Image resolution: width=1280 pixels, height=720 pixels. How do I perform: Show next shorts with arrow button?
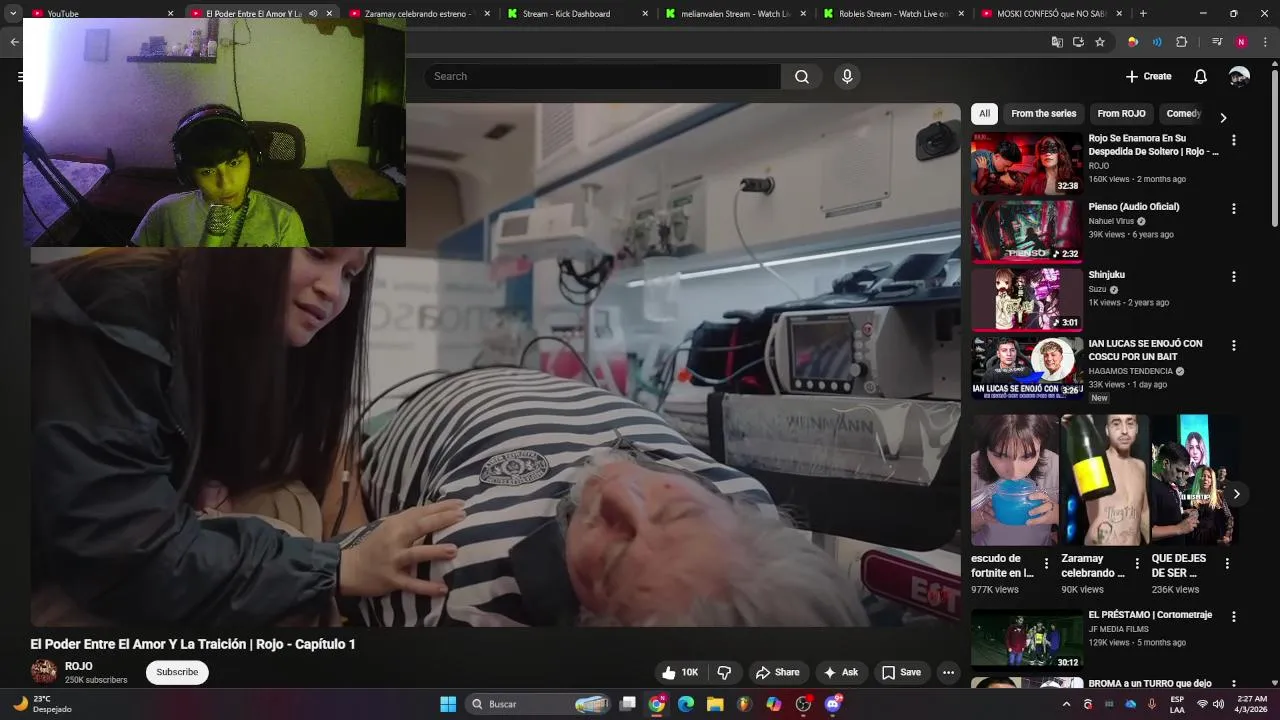click(x=1236, y=494)
